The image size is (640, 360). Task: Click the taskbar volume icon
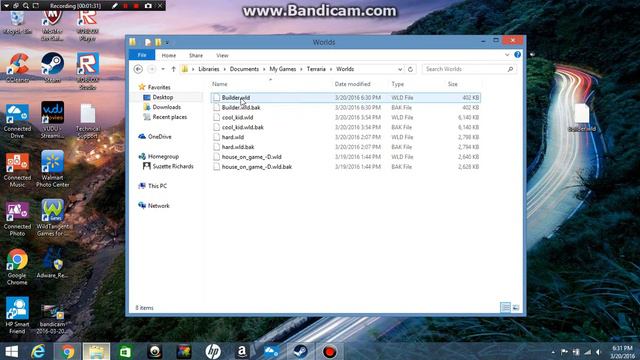[599, 352]
